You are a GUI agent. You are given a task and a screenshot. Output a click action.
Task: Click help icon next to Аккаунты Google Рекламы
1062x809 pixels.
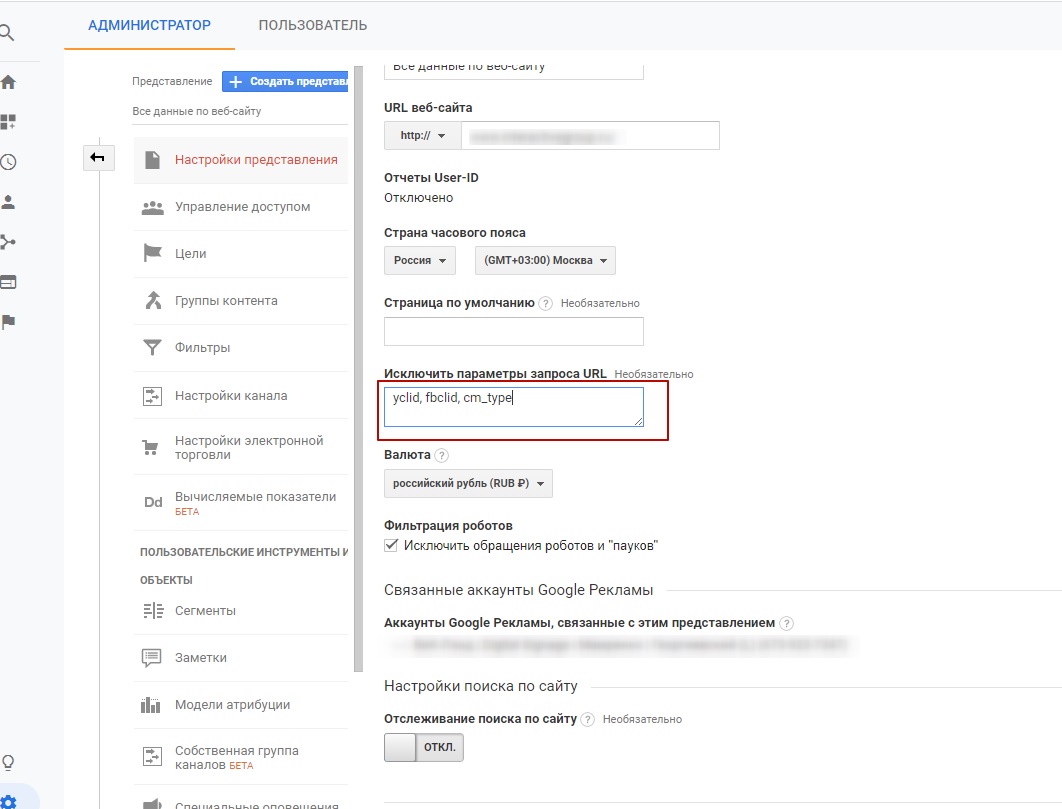pos(786,623)
